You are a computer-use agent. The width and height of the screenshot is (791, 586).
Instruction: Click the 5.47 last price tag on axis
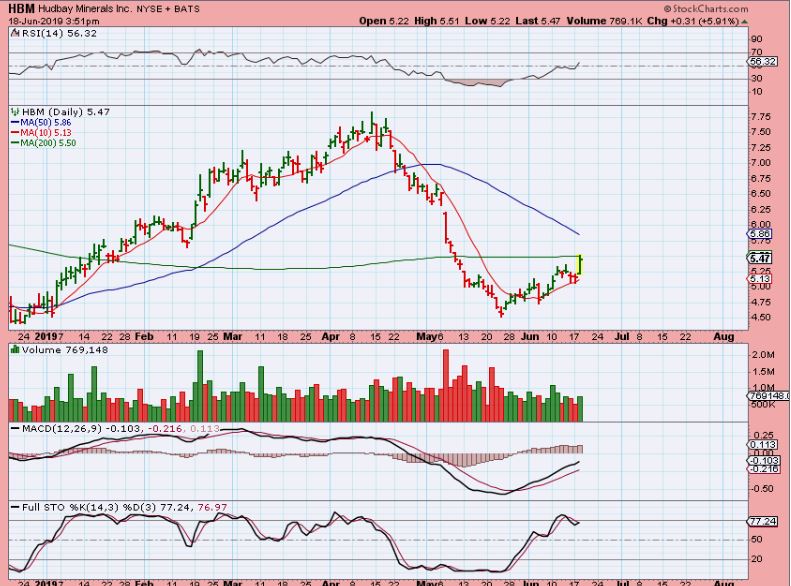pyautogui.click(x=760, y=259)
